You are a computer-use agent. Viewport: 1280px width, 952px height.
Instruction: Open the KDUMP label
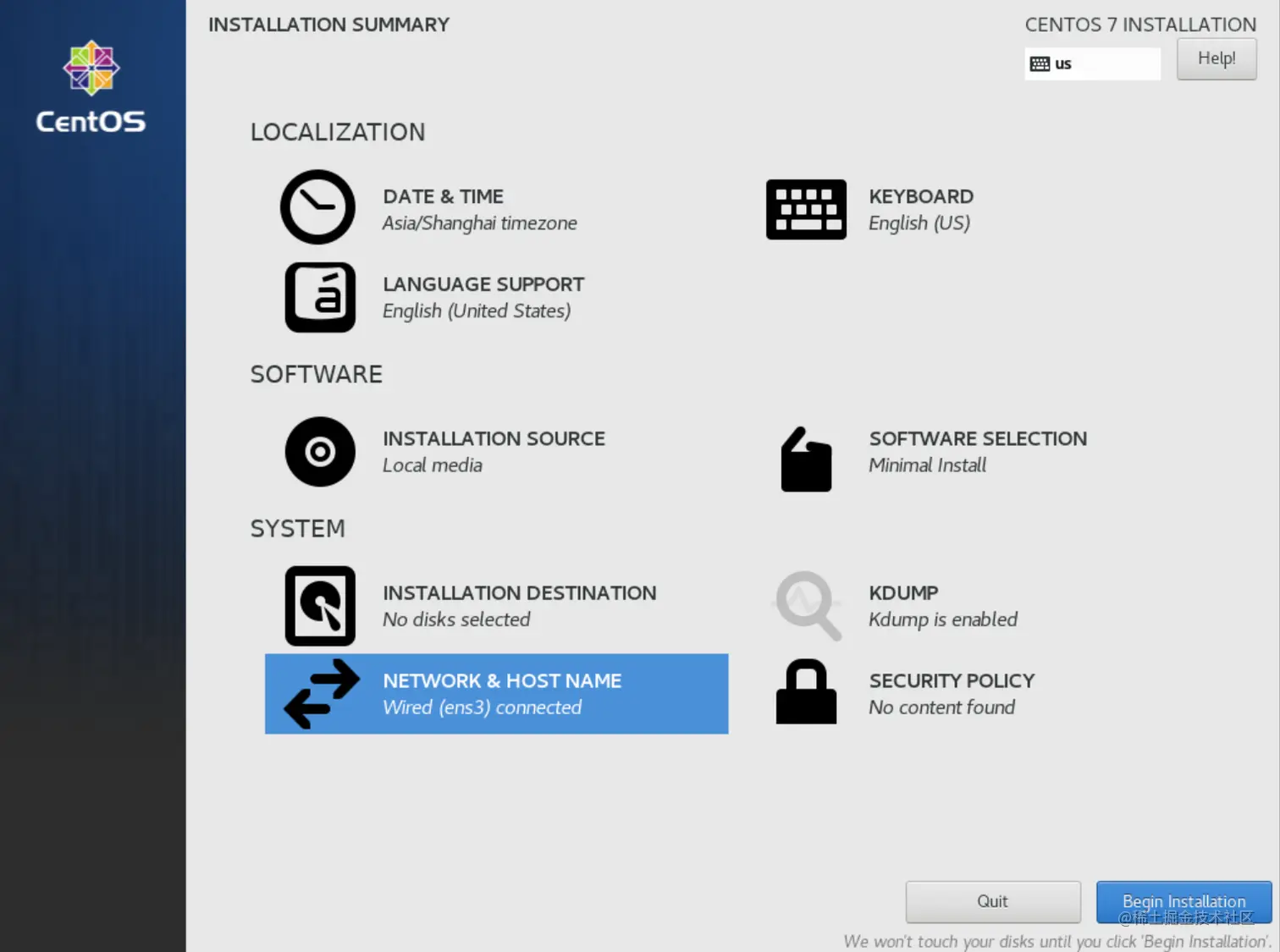pos(903,592)
